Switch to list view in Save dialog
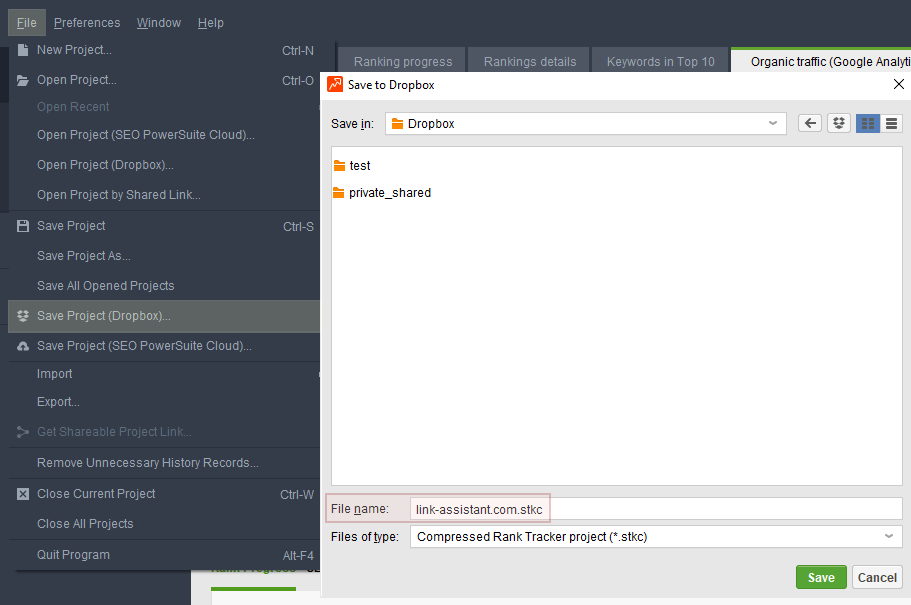This screenshot has width=911, height=605. (891, 123)
